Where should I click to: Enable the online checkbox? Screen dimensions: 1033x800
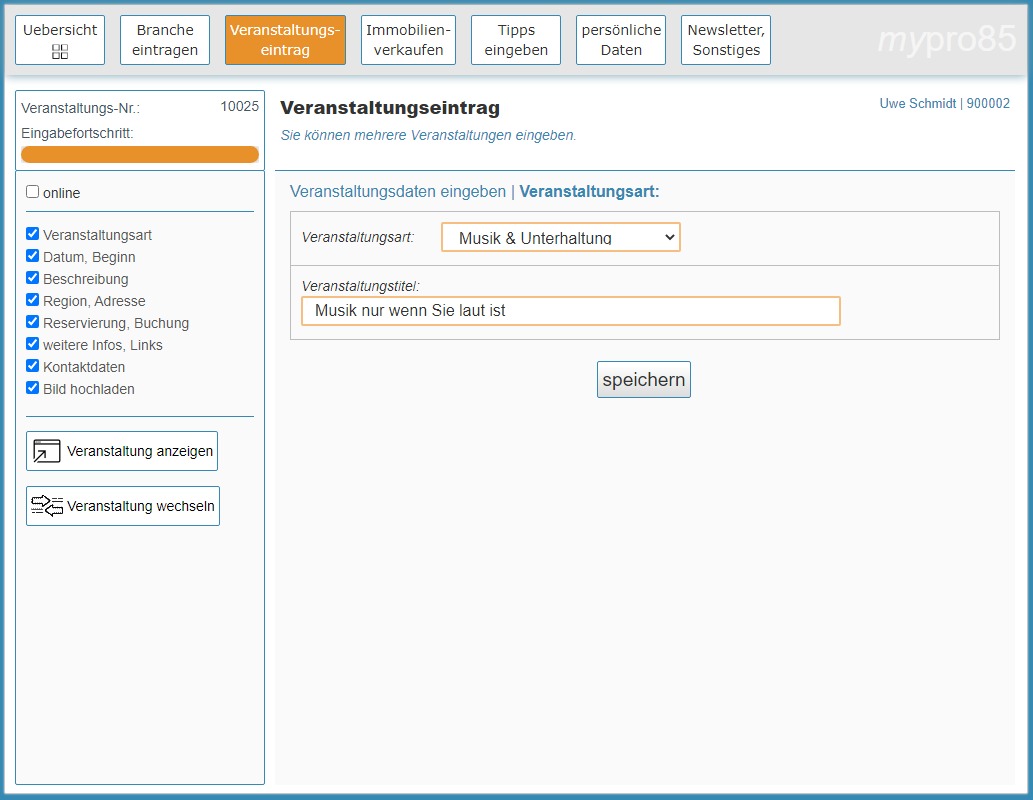click(33, 192)
